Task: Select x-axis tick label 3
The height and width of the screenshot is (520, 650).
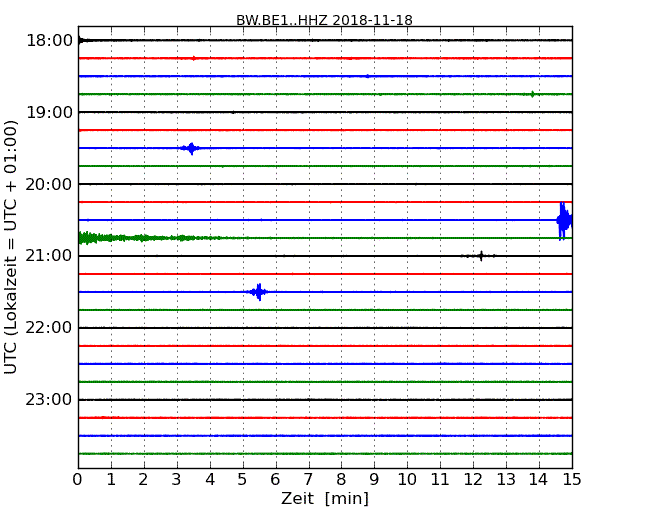Action: pyautogui.click(x=177, y=479)
